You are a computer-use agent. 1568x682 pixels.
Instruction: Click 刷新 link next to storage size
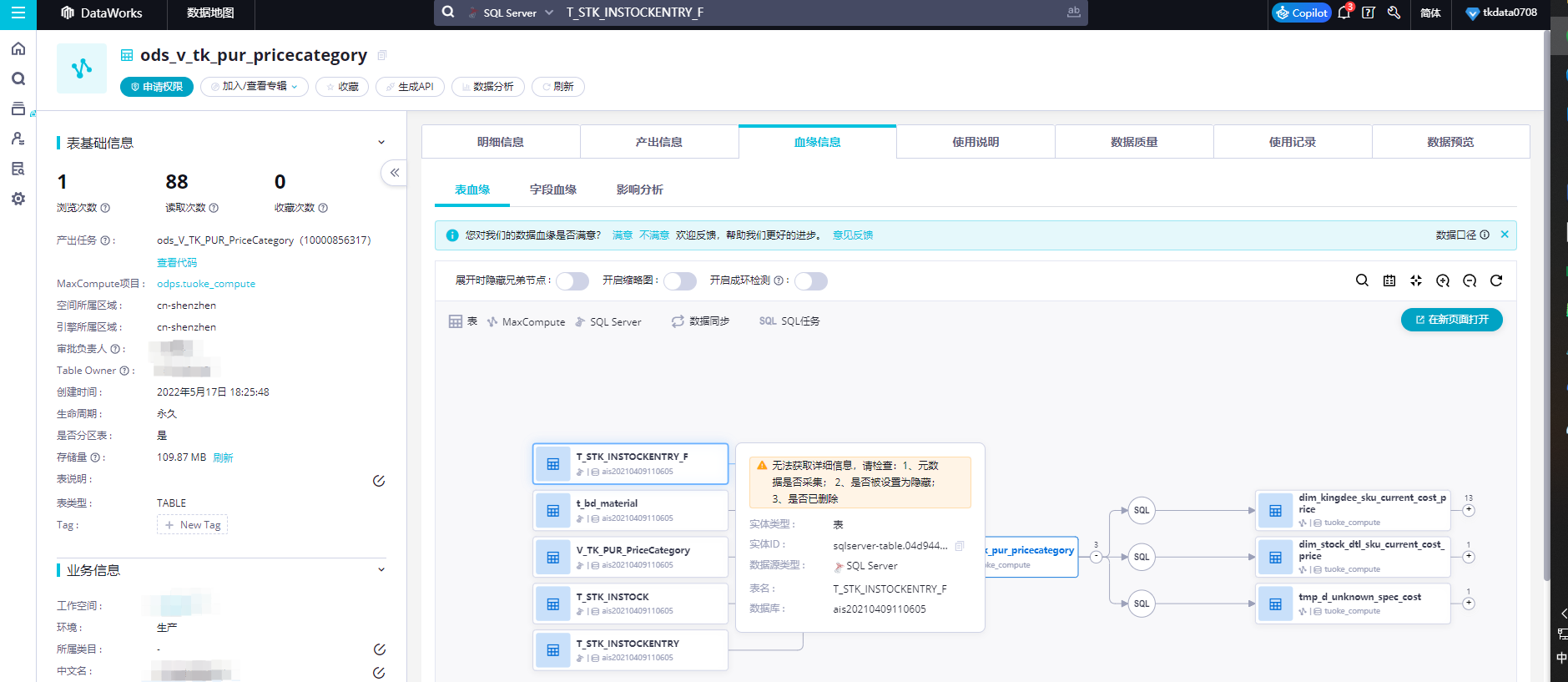(x=223, y=457)
